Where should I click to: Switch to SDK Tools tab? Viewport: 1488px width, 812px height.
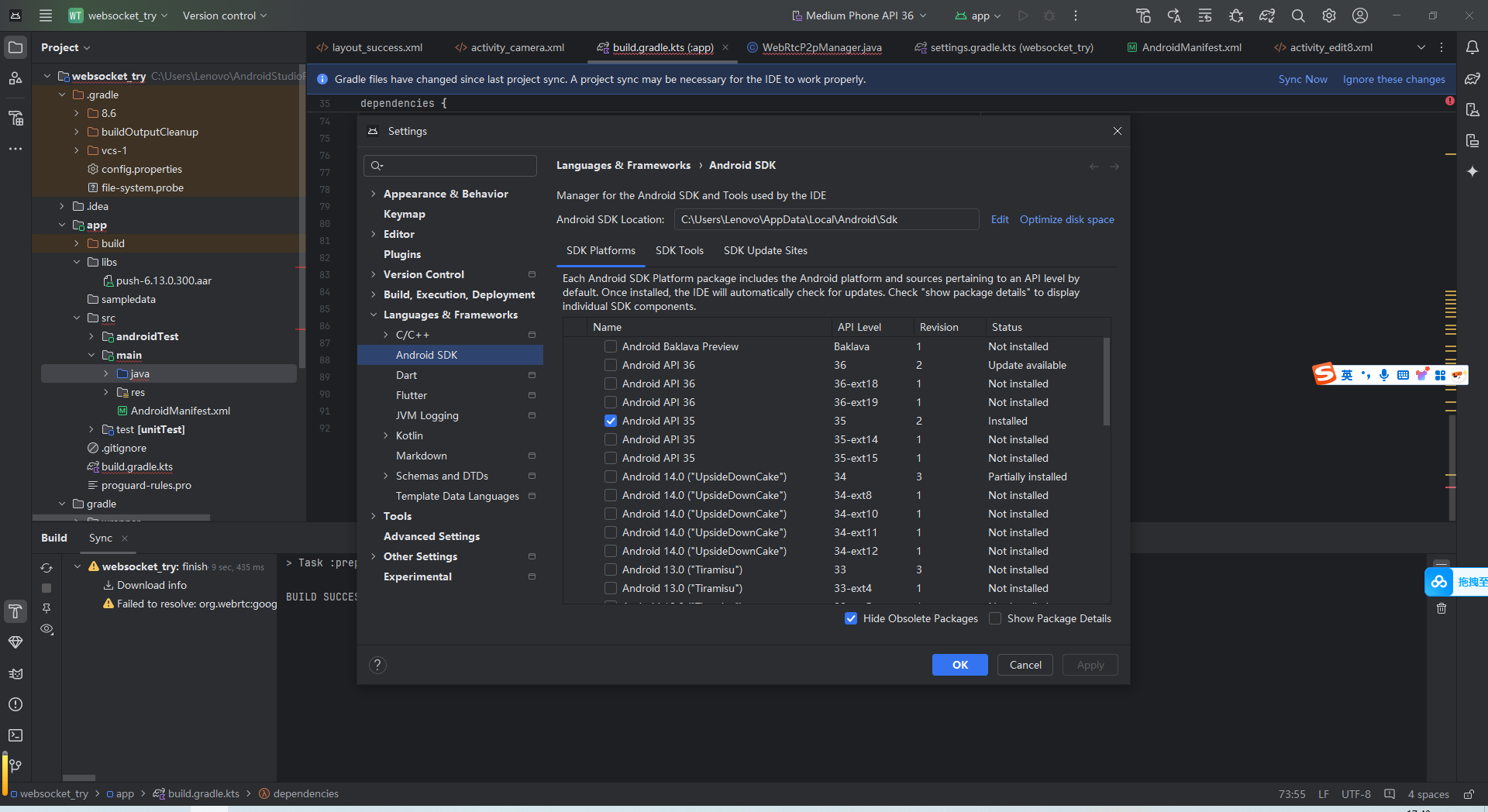(680, 250)
